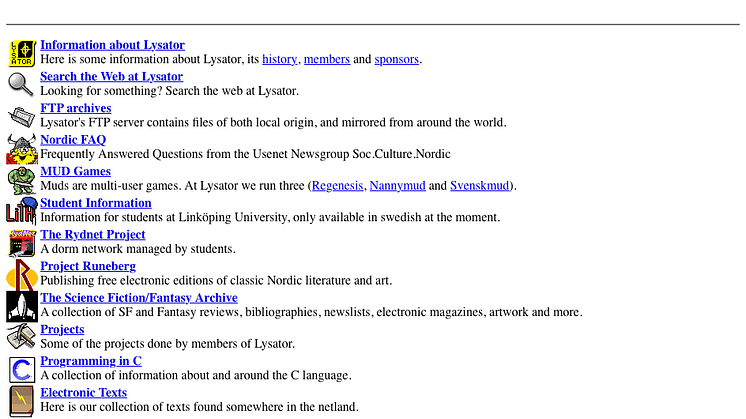The image size is (746, 419).
Task: Click the green troll MUD Games icon
Action: (22, 180)
